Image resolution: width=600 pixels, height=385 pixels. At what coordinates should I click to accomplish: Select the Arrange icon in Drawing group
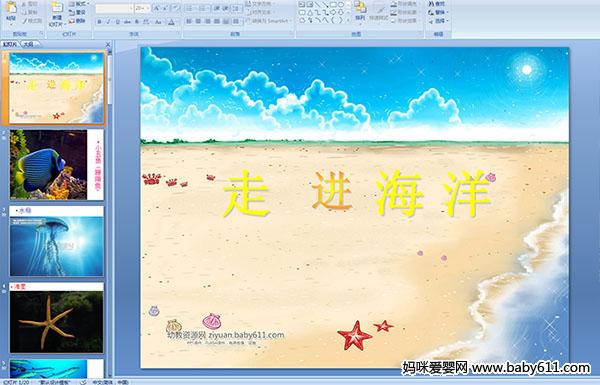(x=360, y=10)
